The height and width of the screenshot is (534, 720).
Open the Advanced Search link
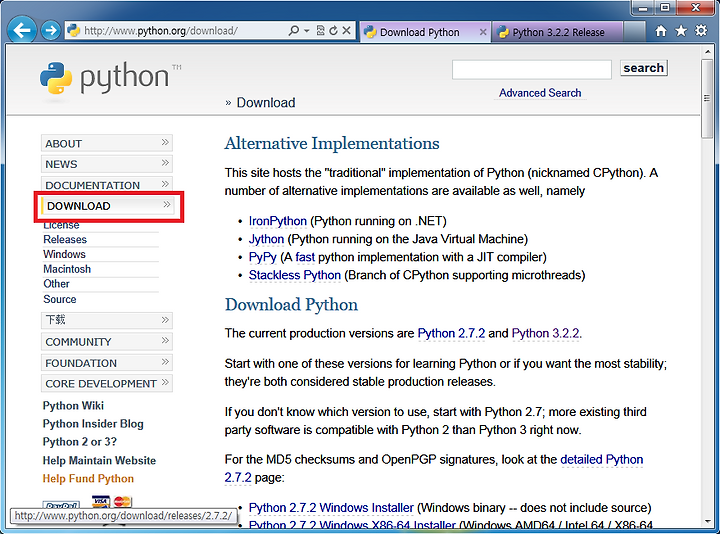coord(540,93)
